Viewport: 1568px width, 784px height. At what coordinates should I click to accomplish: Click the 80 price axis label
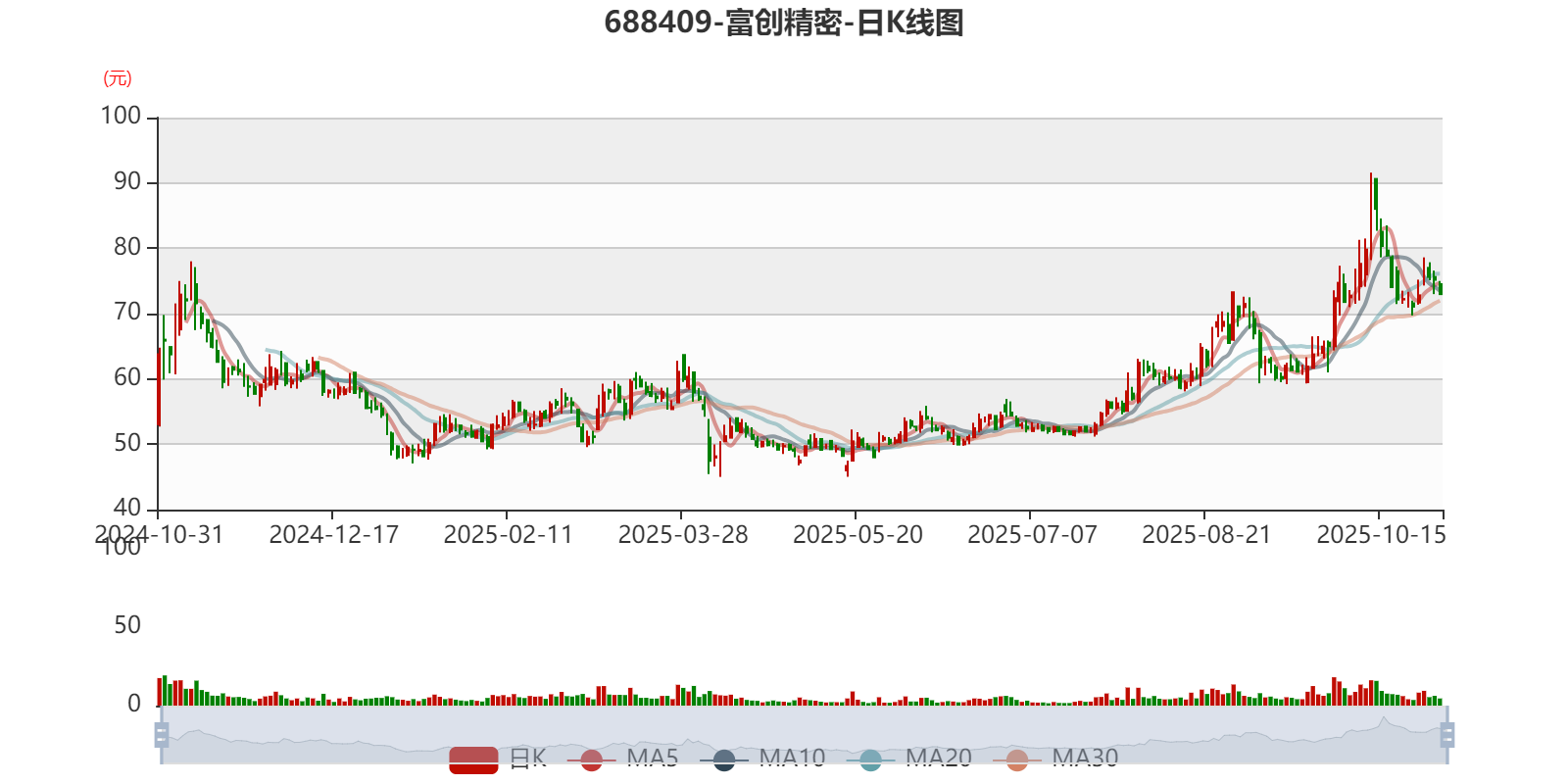pyautogui.click(x=127, y=247)
